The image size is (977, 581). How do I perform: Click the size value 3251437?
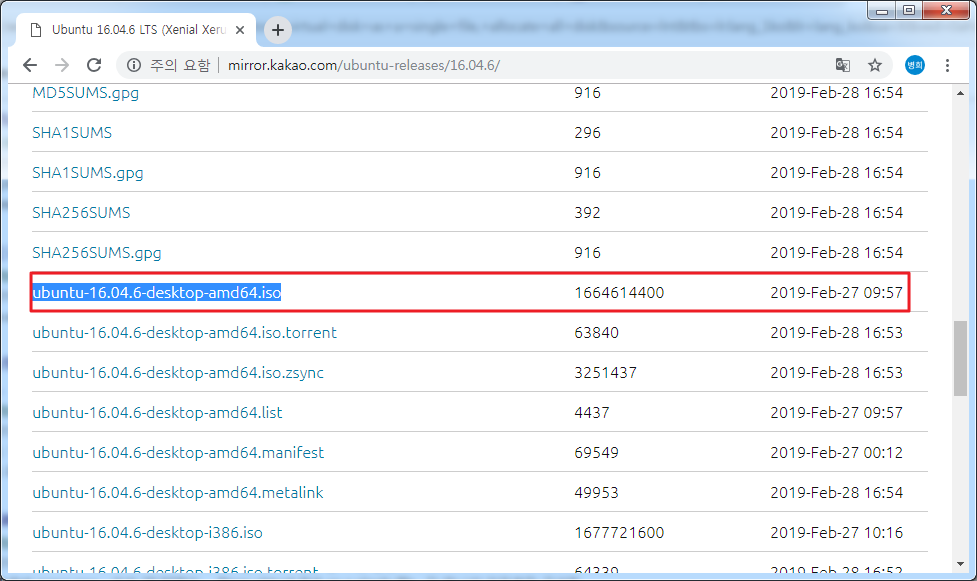pos(606,373)
